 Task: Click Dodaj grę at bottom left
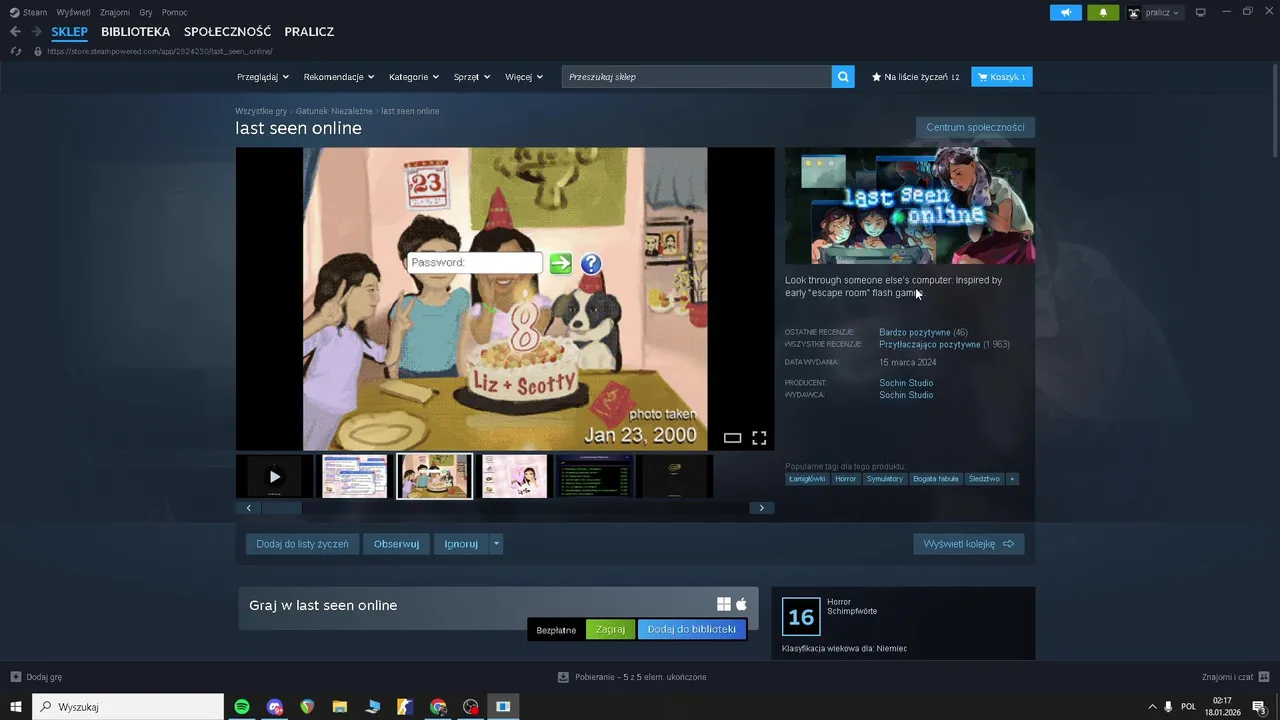pos(36,677)
